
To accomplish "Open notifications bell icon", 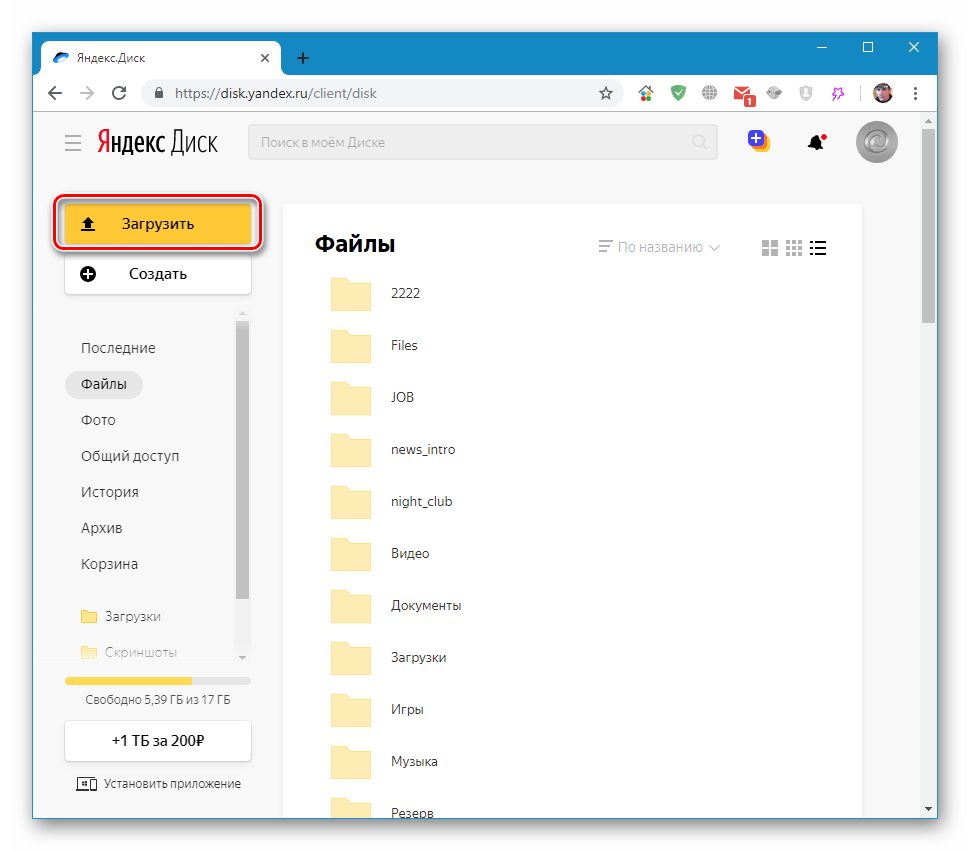I will pos(817,142).
